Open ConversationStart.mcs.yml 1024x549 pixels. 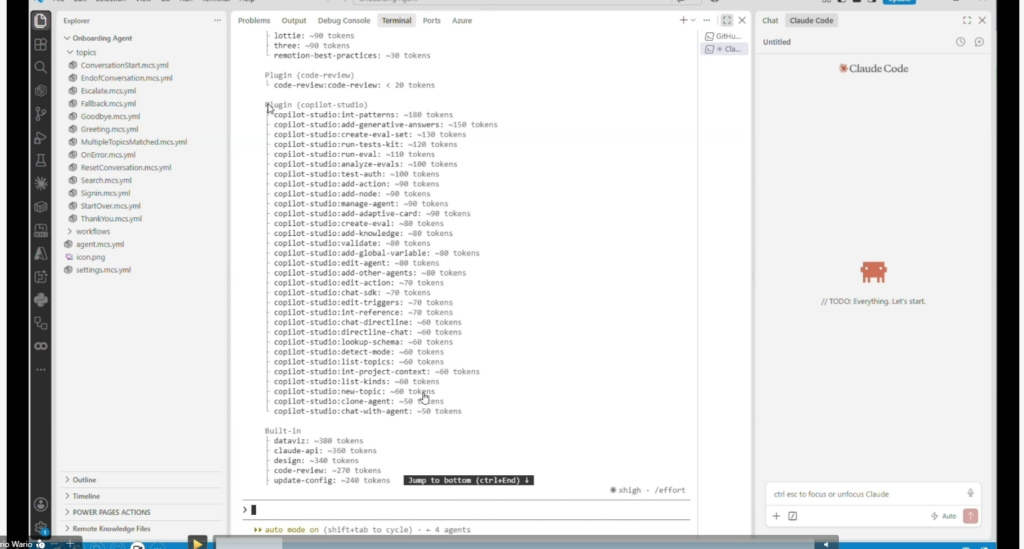(x=124, y=65)
